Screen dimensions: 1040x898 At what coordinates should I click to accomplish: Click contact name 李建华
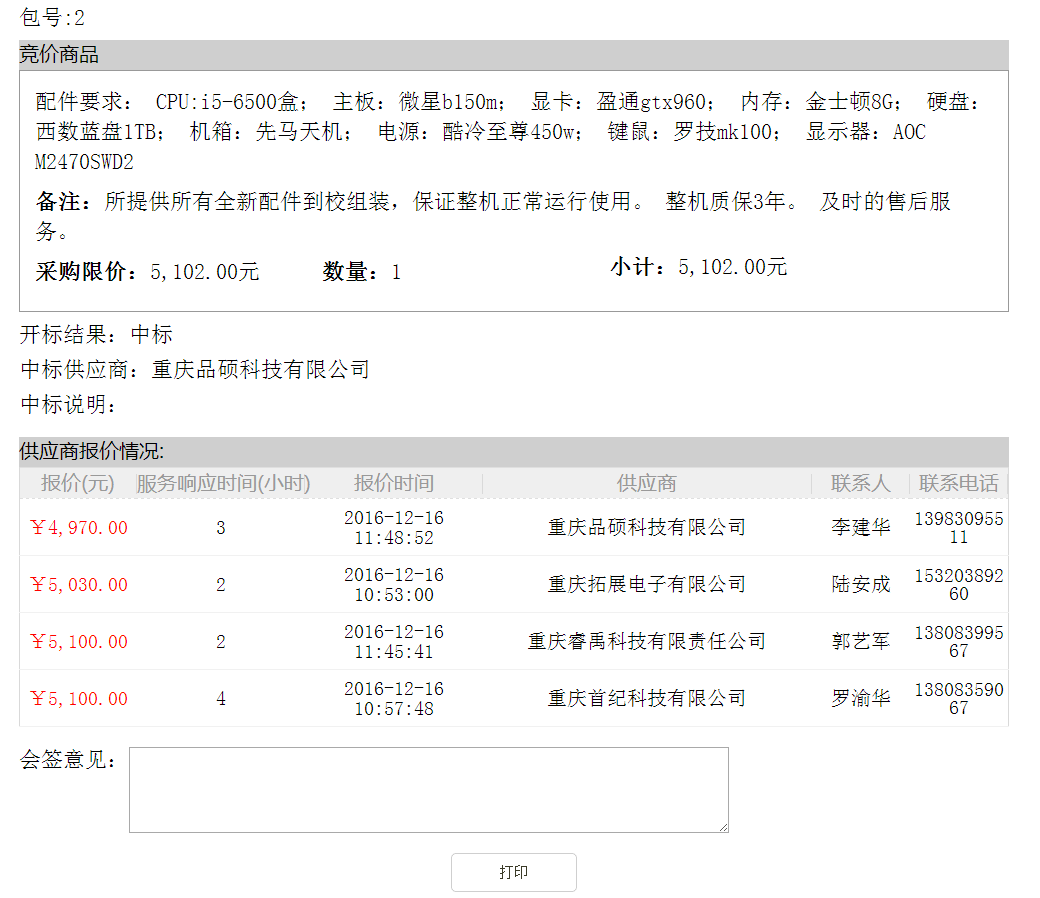[860, 527]
